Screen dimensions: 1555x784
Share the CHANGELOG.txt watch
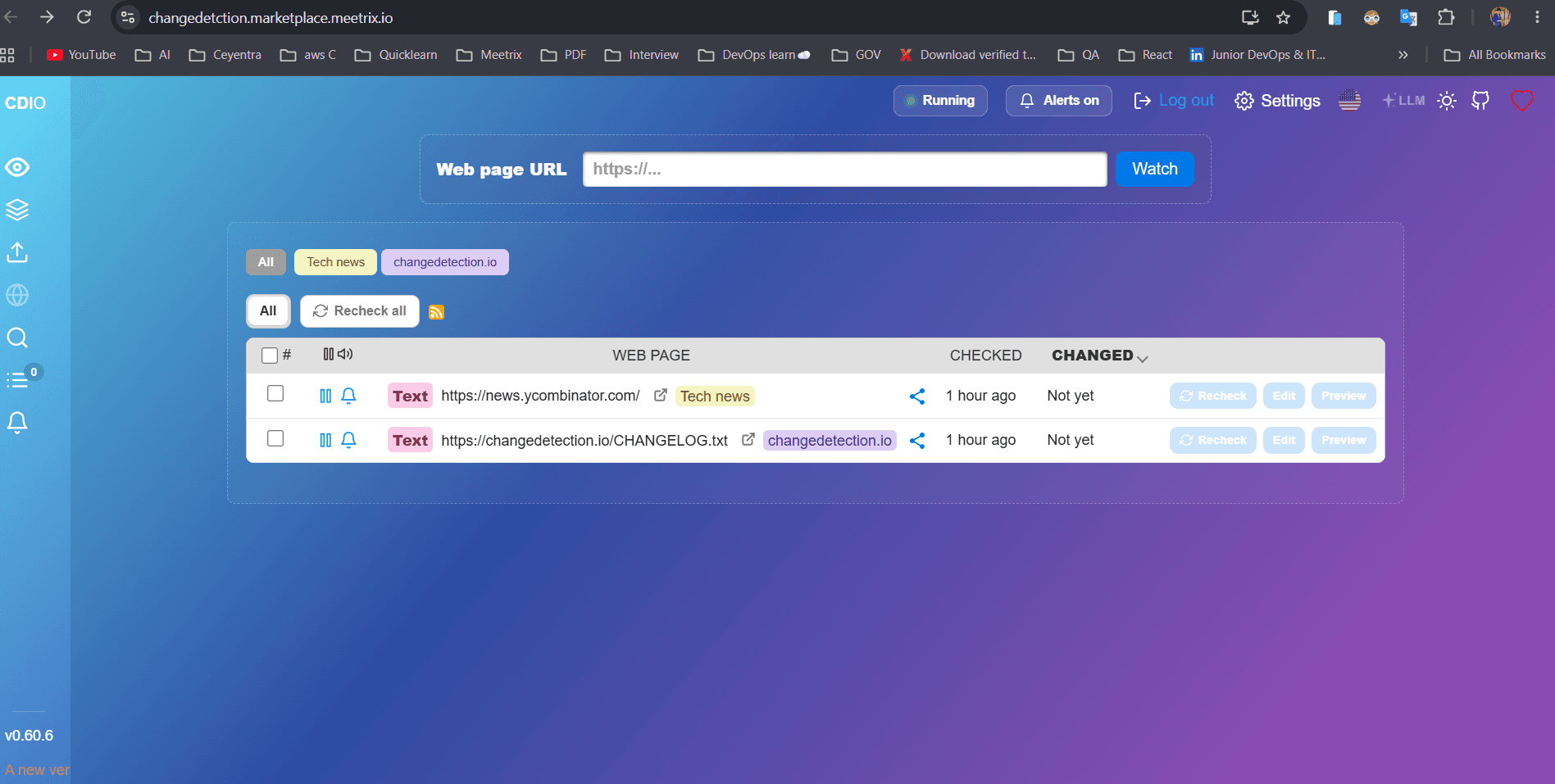tap(917, 441)
